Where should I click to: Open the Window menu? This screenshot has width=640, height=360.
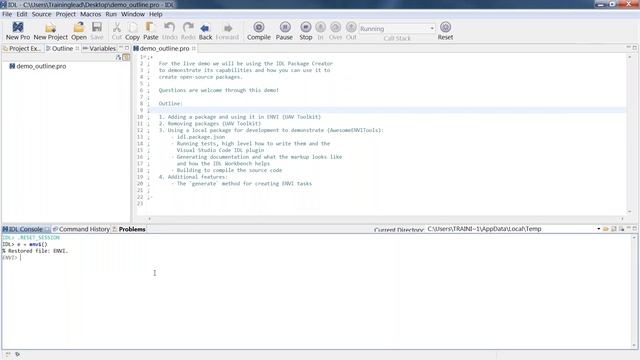click(x=133, y=14)
